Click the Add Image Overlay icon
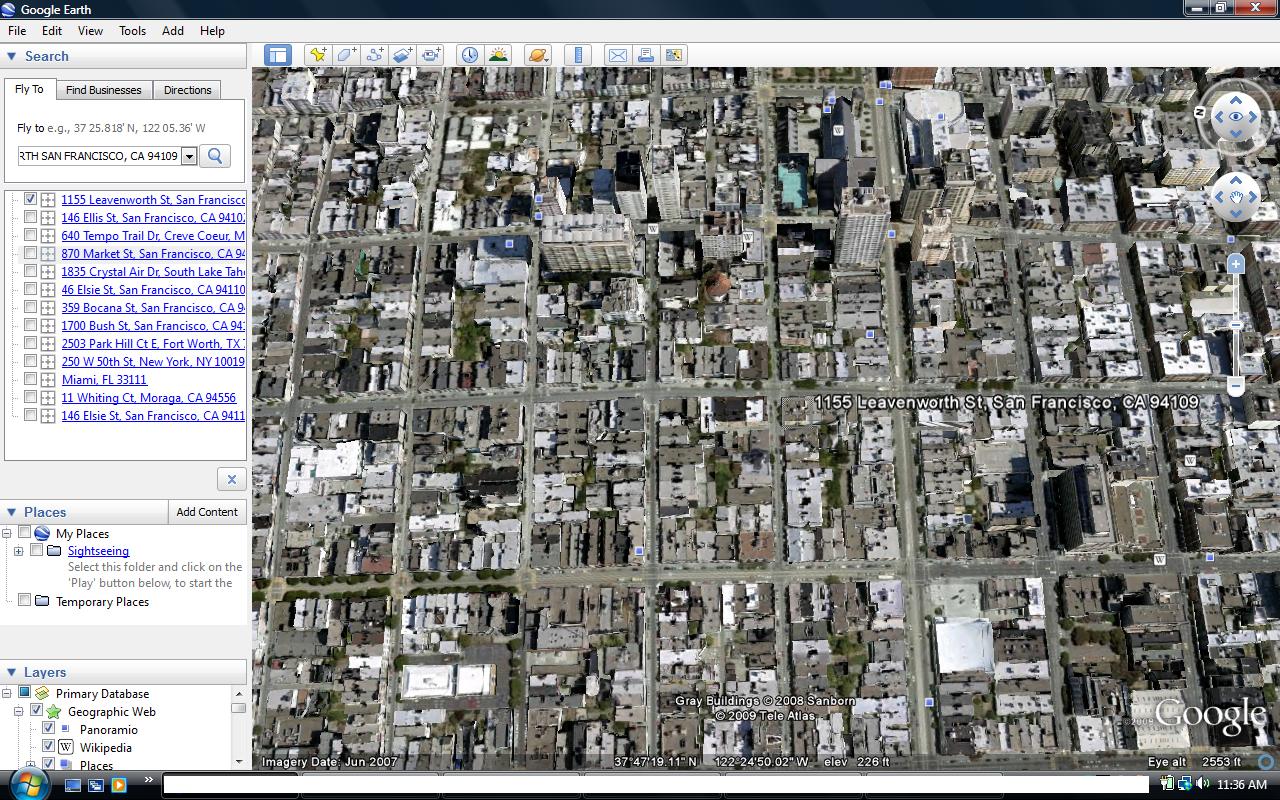1280x800 pixels. 402,55
